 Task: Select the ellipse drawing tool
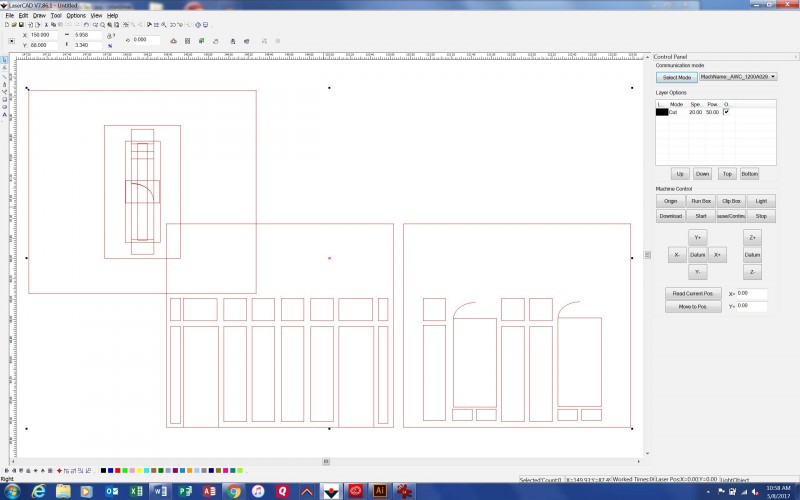4,107
